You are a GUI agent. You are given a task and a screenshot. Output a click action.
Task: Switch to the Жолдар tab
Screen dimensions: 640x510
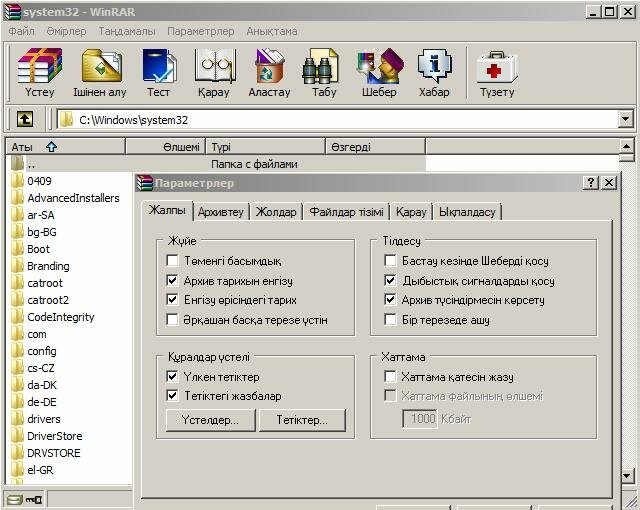click(x=276, y=212)
